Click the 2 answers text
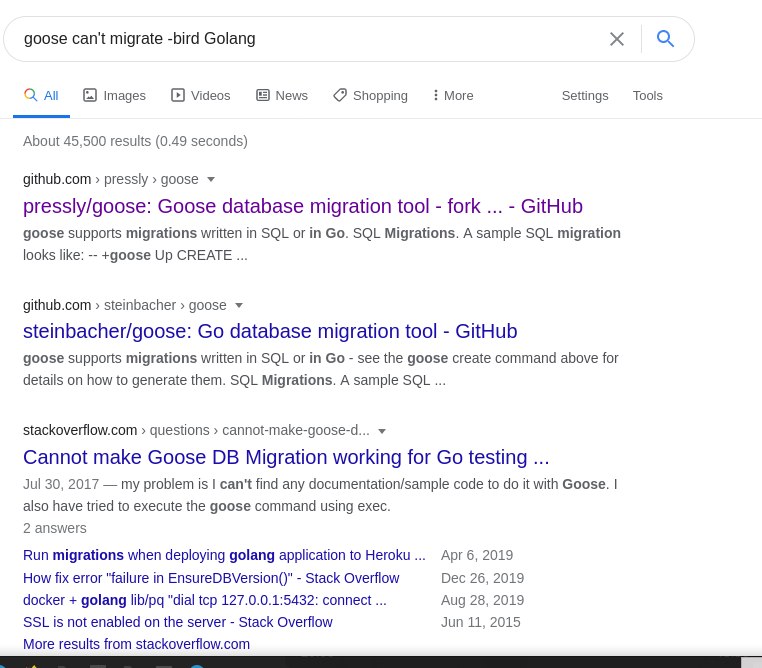The width and height of the screenshot is (762, 668). pyautogui.click(x=54, y=528)
